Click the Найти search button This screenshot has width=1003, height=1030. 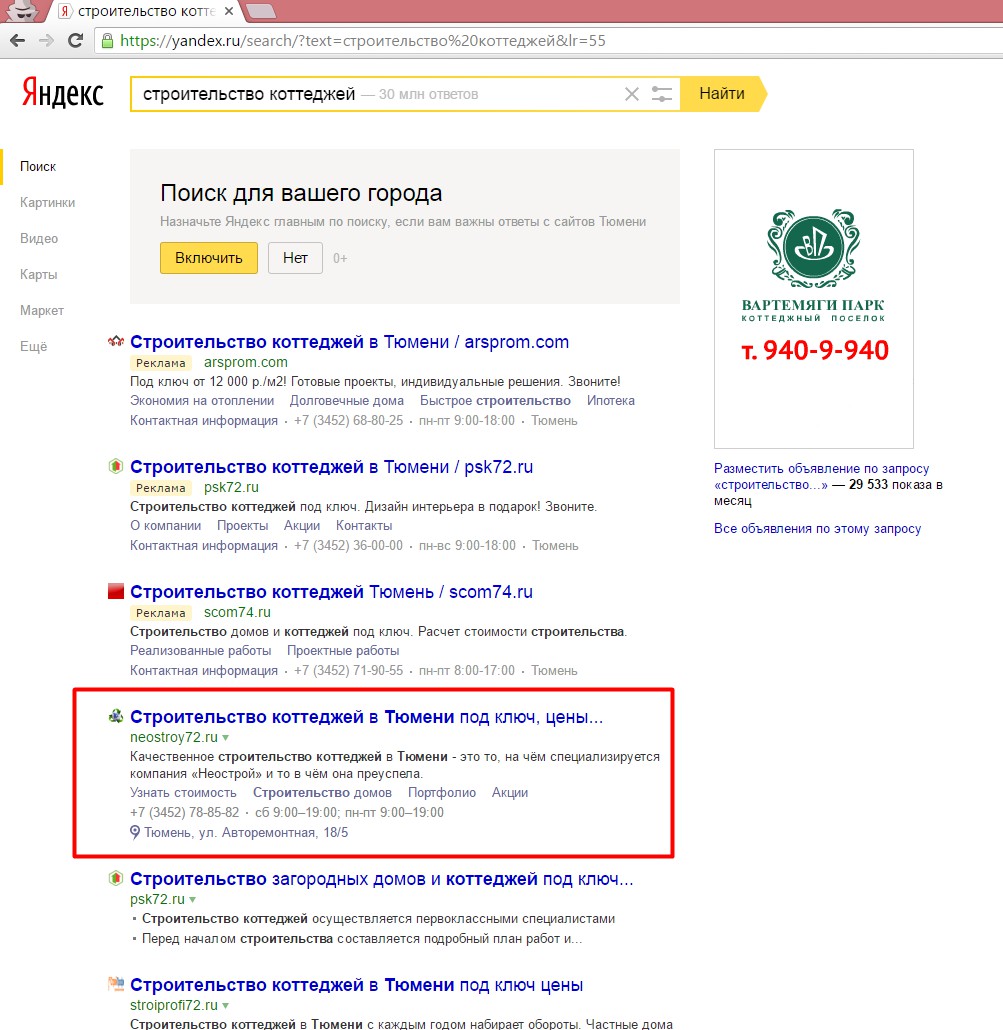[723, 94]
